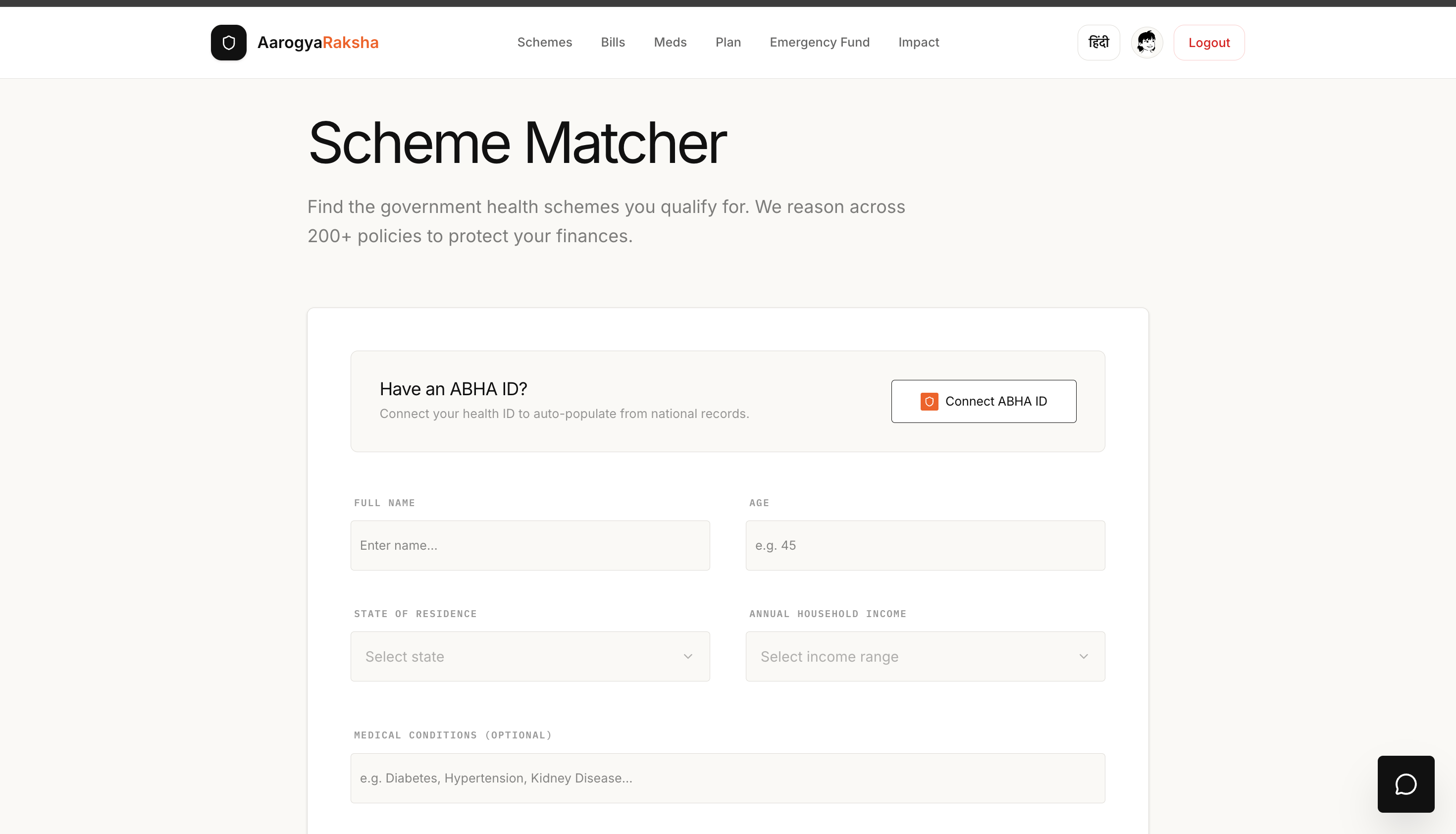Open the Plan page
The height and width of the screenshot is (834, 1456).
pos(728,43)
